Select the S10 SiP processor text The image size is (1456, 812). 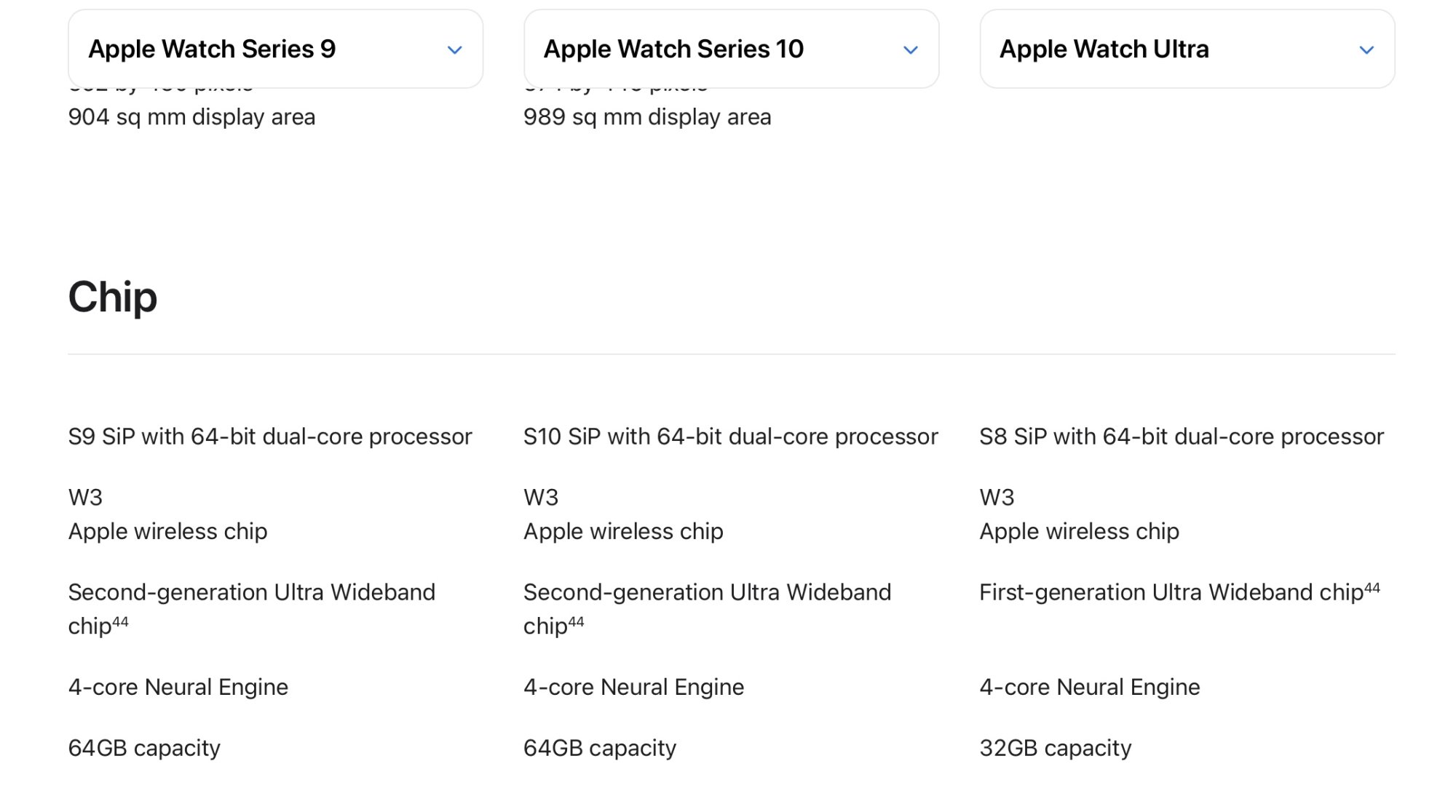coord(730,437)
